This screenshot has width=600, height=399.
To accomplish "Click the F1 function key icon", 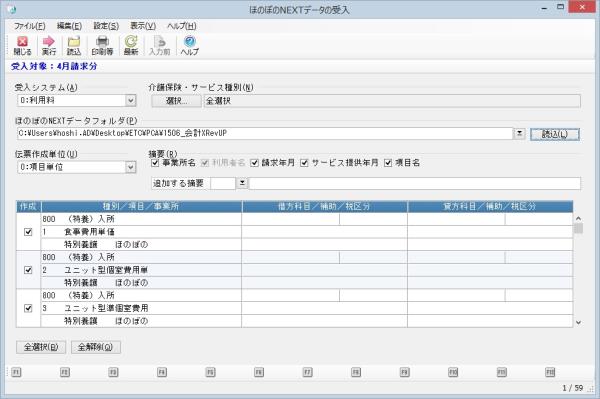I will 16,372.
